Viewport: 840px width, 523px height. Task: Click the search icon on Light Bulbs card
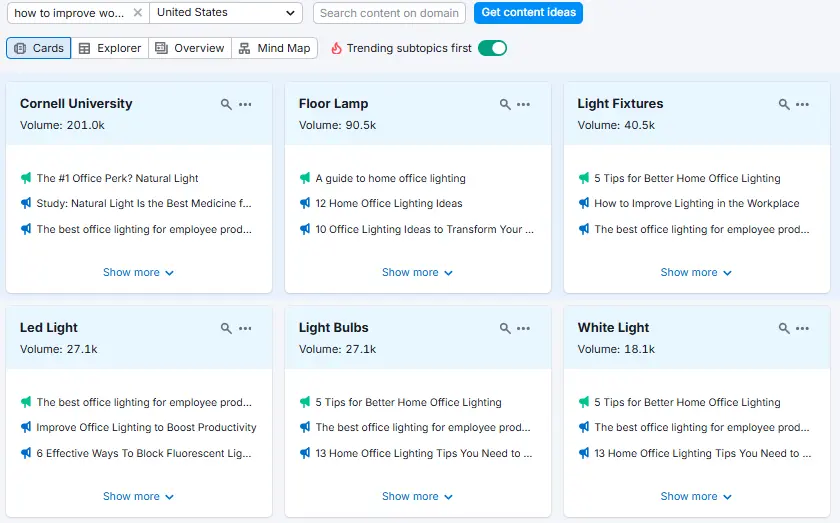click(x=506, y=328)
